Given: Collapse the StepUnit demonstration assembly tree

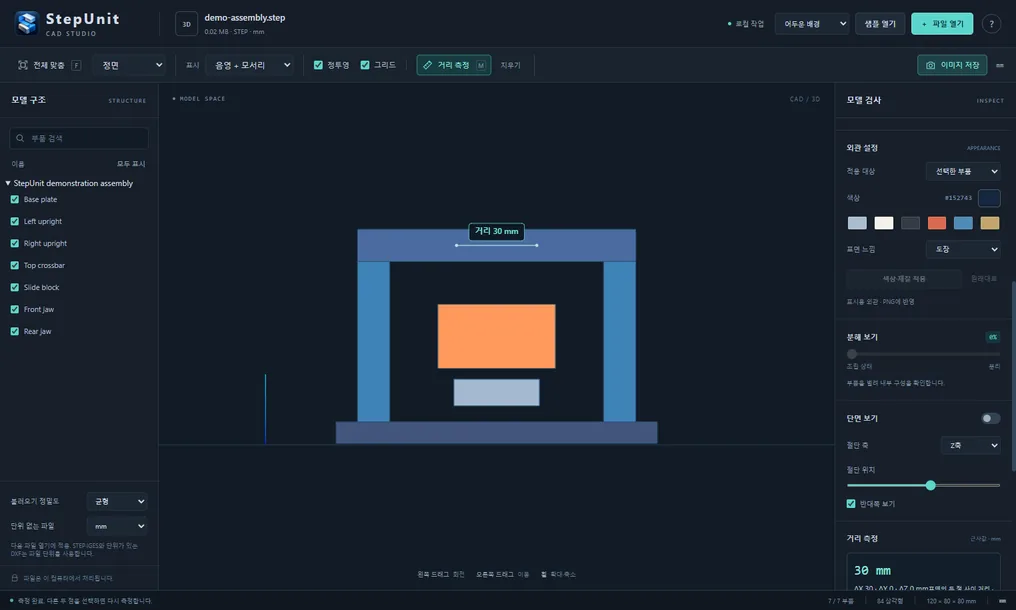Looking at the screenshot, I should pyautogui.click(x=8, y=183).
